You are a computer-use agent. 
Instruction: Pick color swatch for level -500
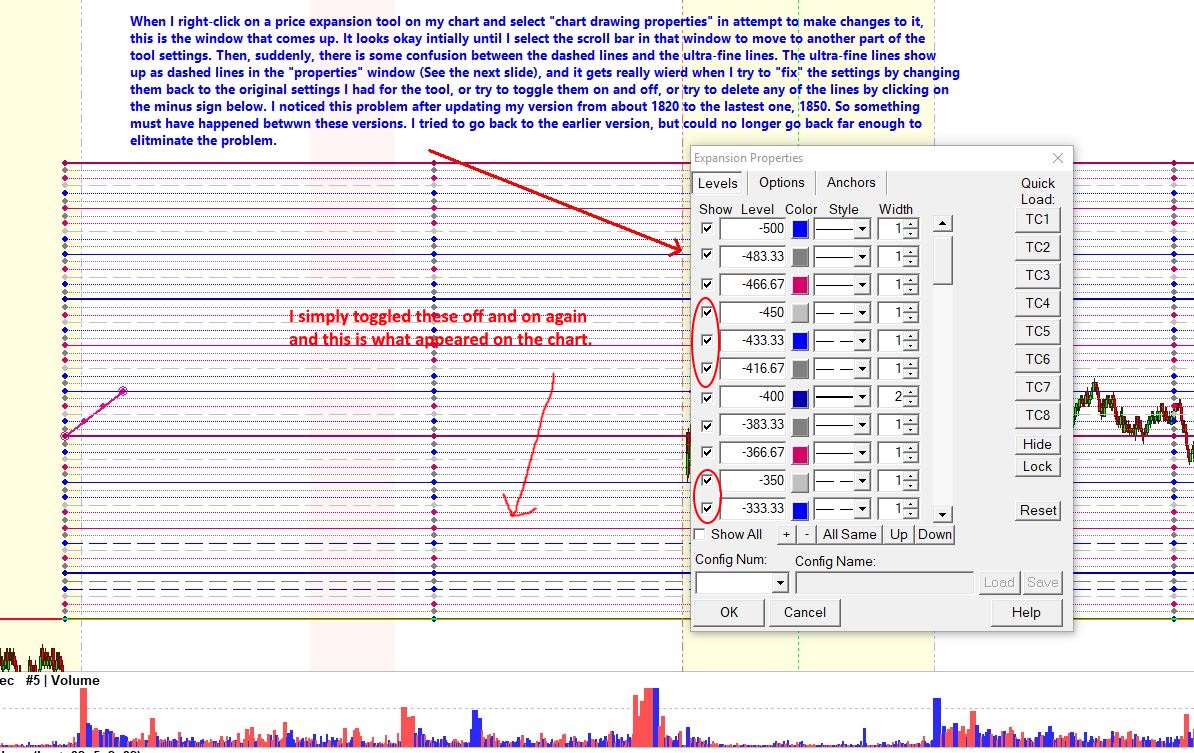coord(800,228)
